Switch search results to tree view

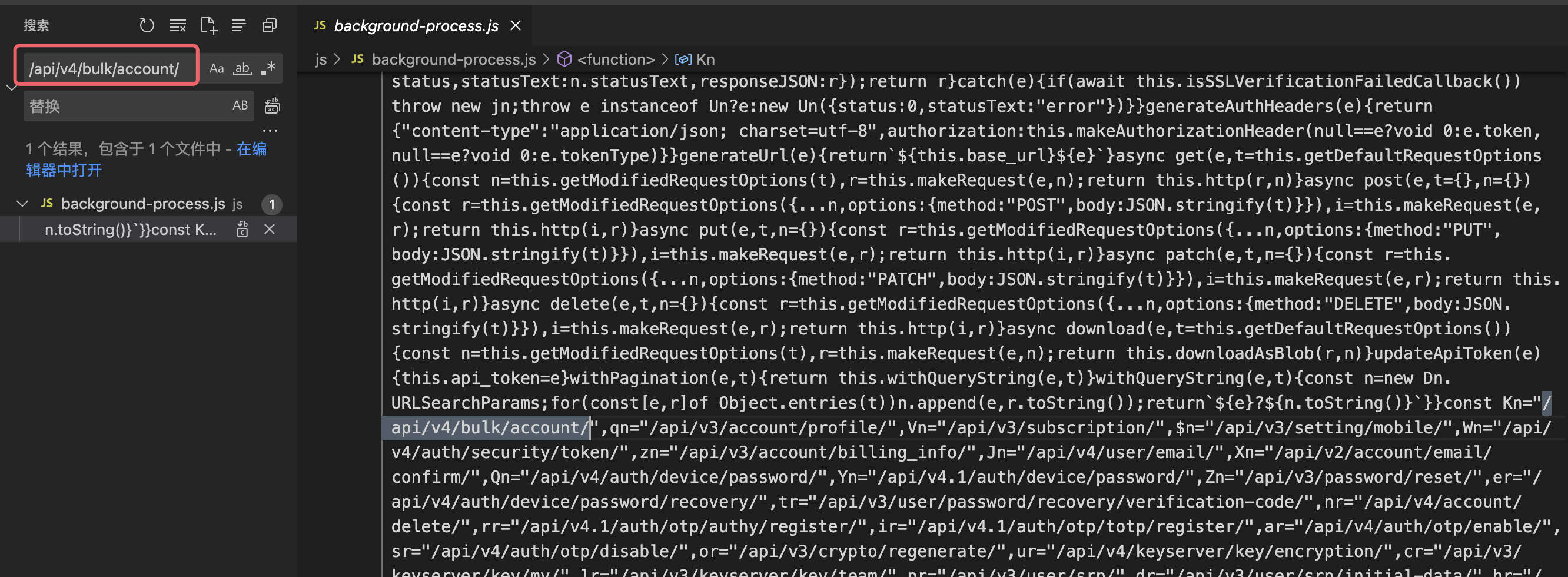coord(238,25)
